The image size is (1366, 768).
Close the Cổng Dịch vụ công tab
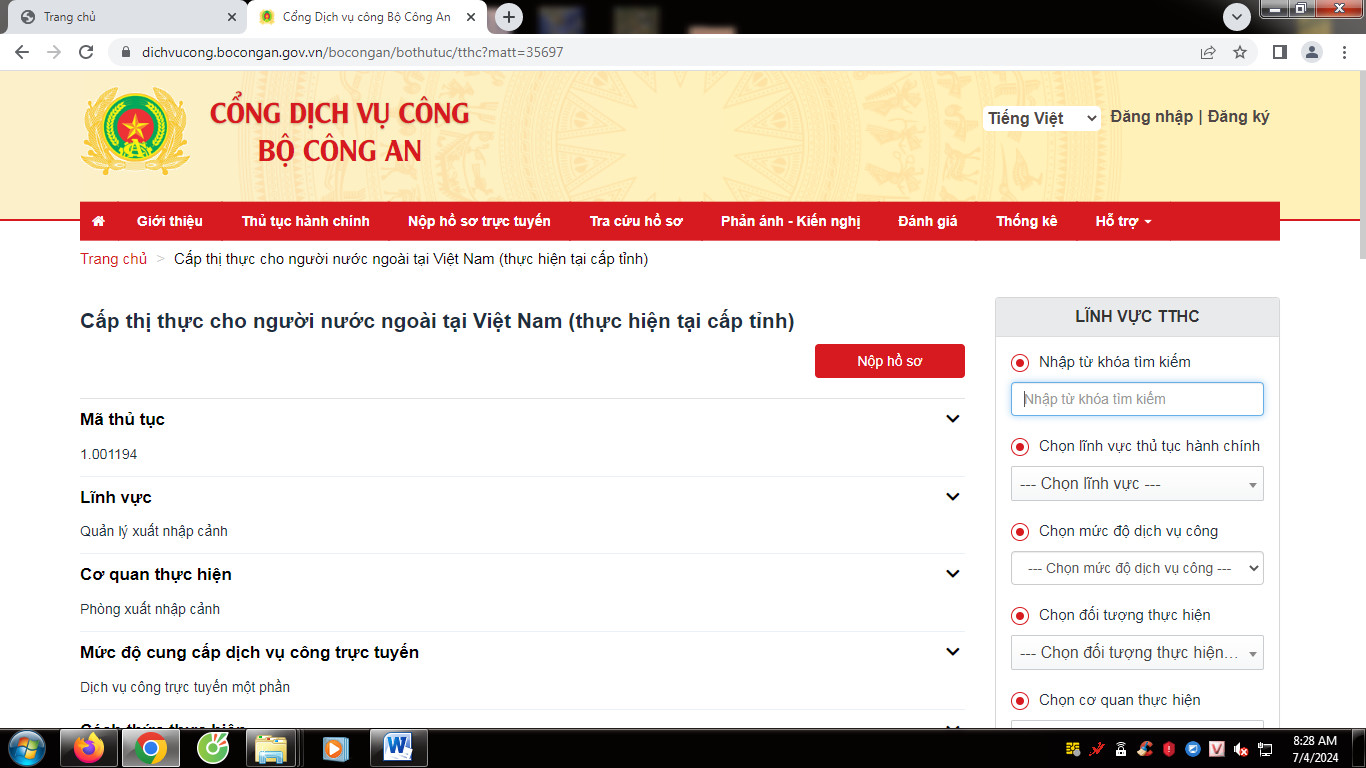click(x=471, y=17)
